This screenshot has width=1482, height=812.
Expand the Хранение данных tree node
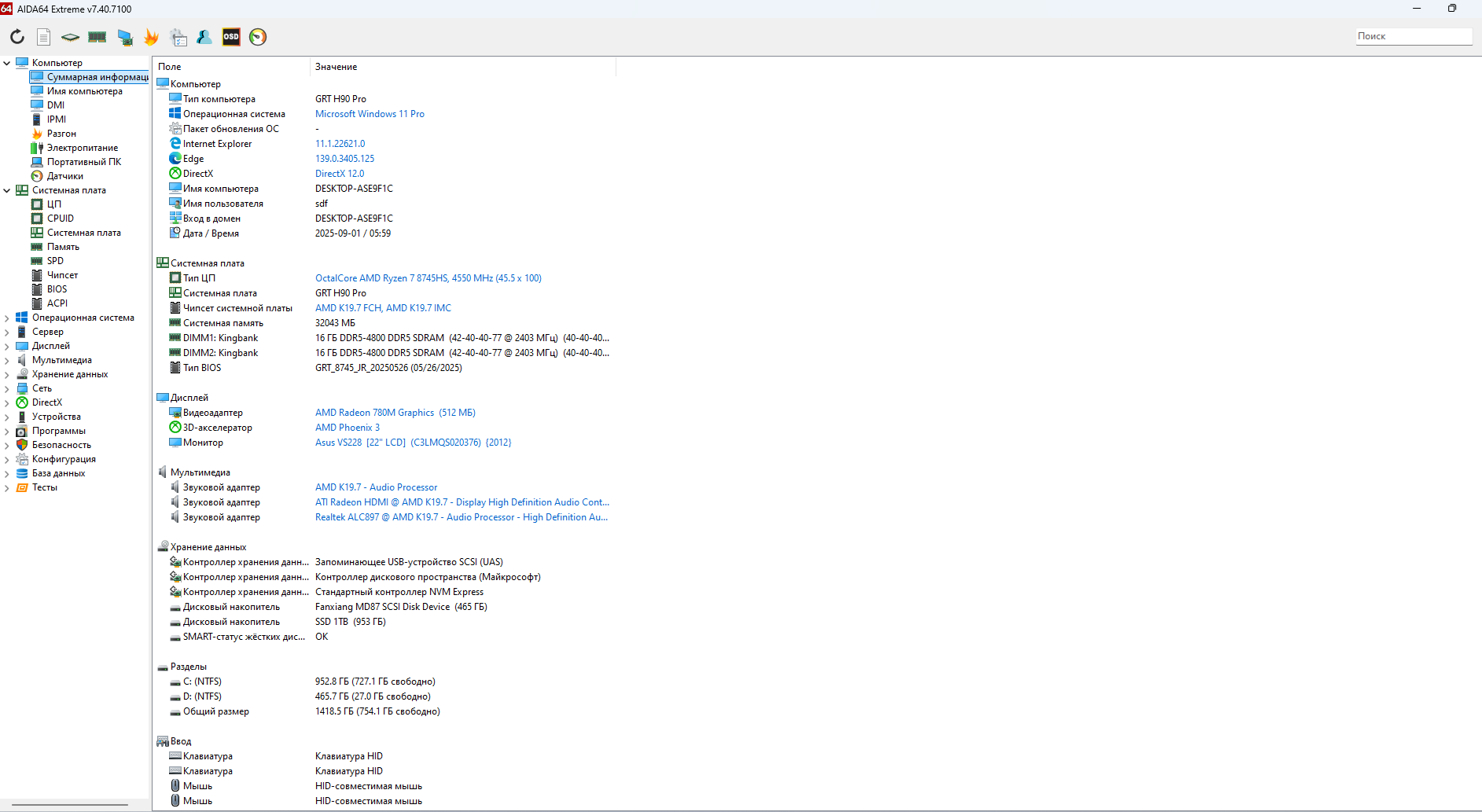click(7, 374)
